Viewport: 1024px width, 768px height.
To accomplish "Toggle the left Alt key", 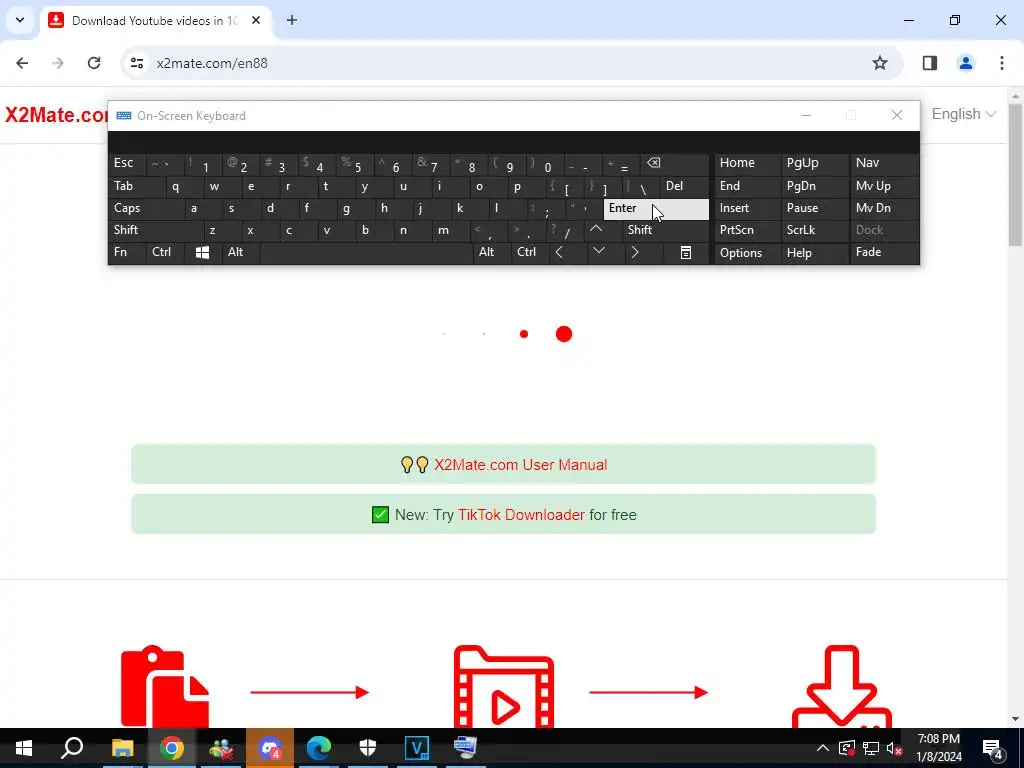I will [x=240, y=252].
